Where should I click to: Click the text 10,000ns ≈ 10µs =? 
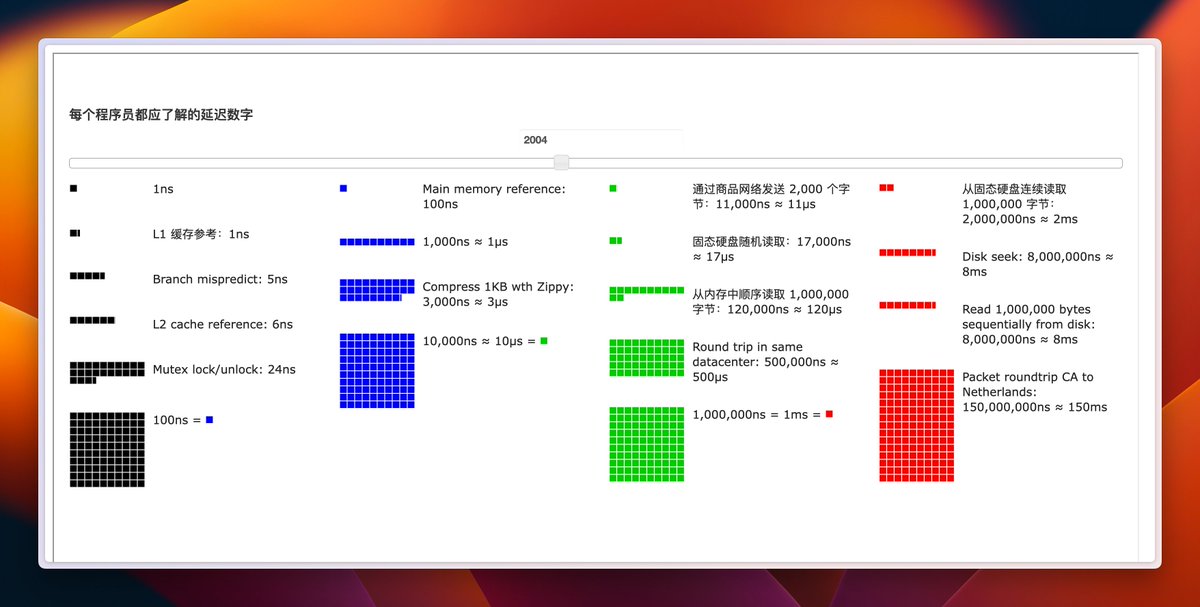pyautogui.click(x=479, y=341)
